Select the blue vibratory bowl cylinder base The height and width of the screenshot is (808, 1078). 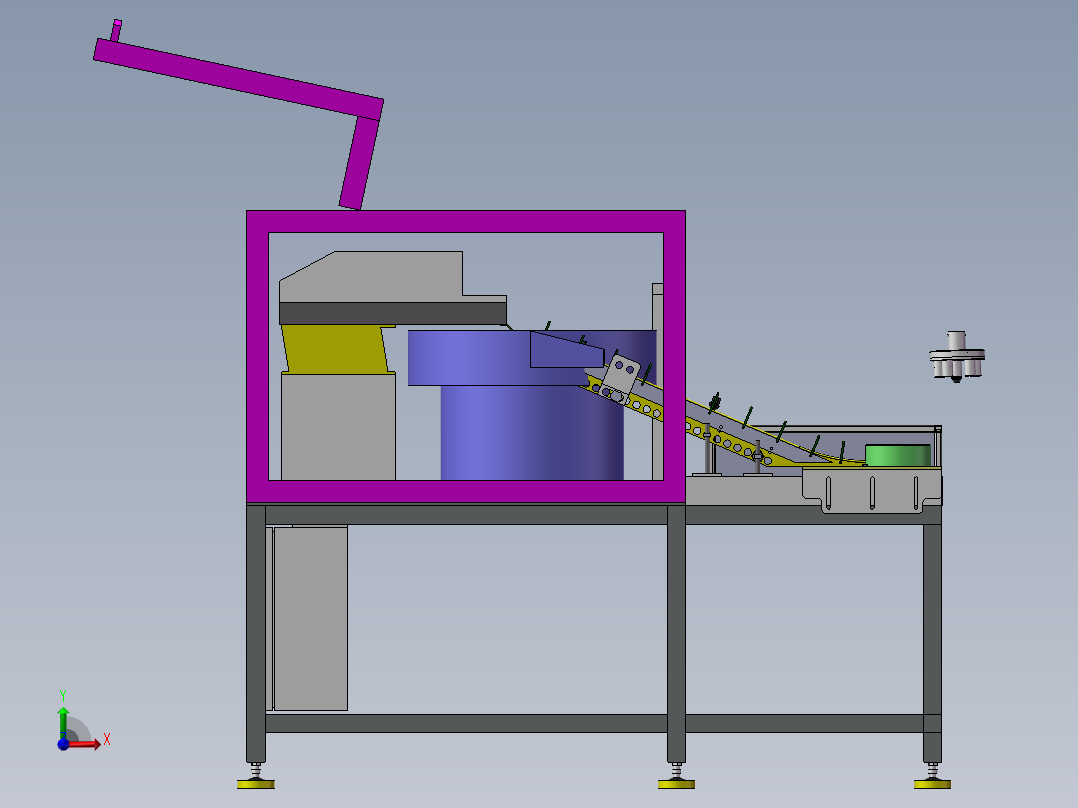pos(531,432)
